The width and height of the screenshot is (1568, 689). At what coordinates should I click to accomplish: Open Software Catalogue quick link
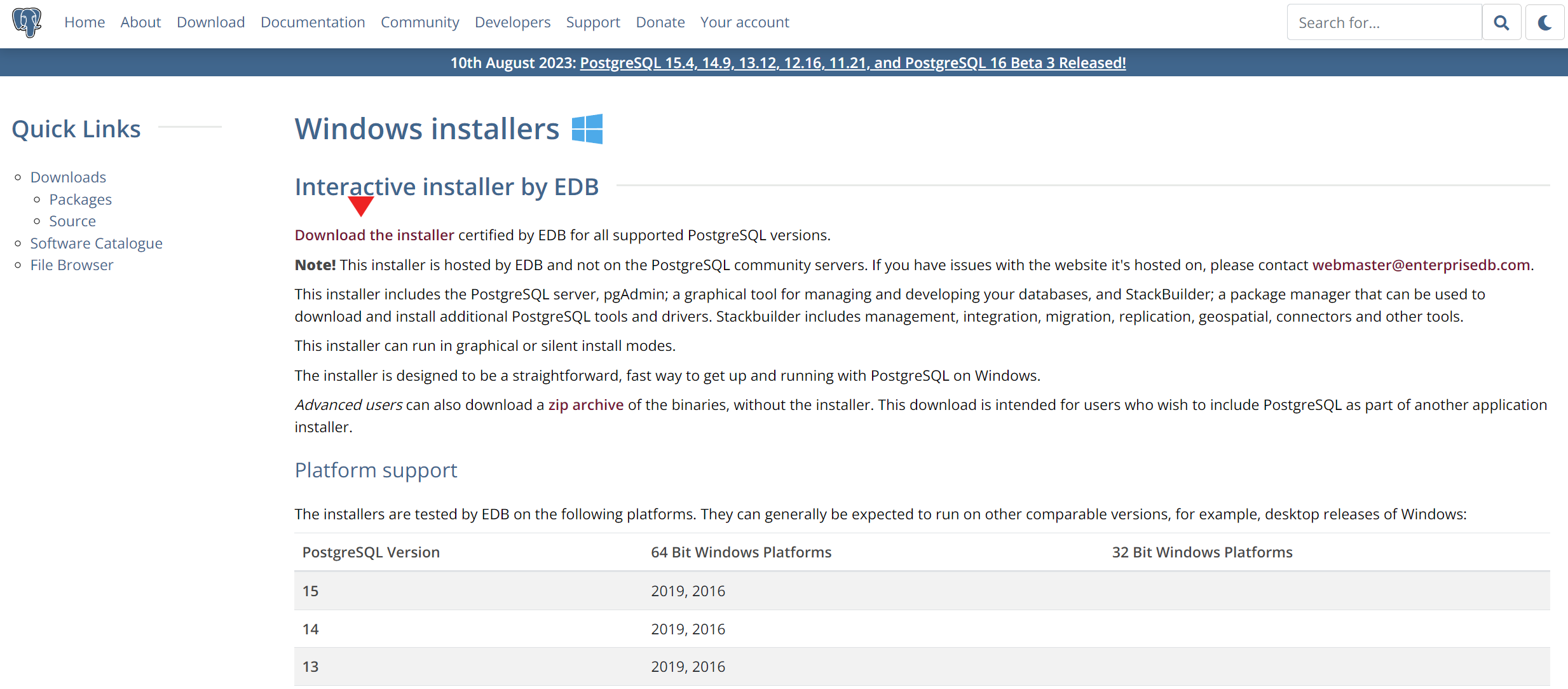(x=96, y=243)
